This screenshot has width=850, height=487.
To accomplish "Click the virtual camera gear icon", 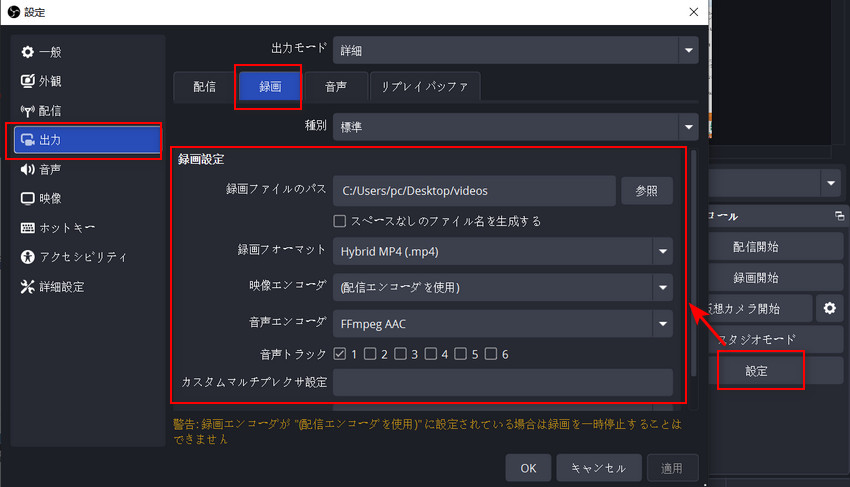I will tap(829, 309).
